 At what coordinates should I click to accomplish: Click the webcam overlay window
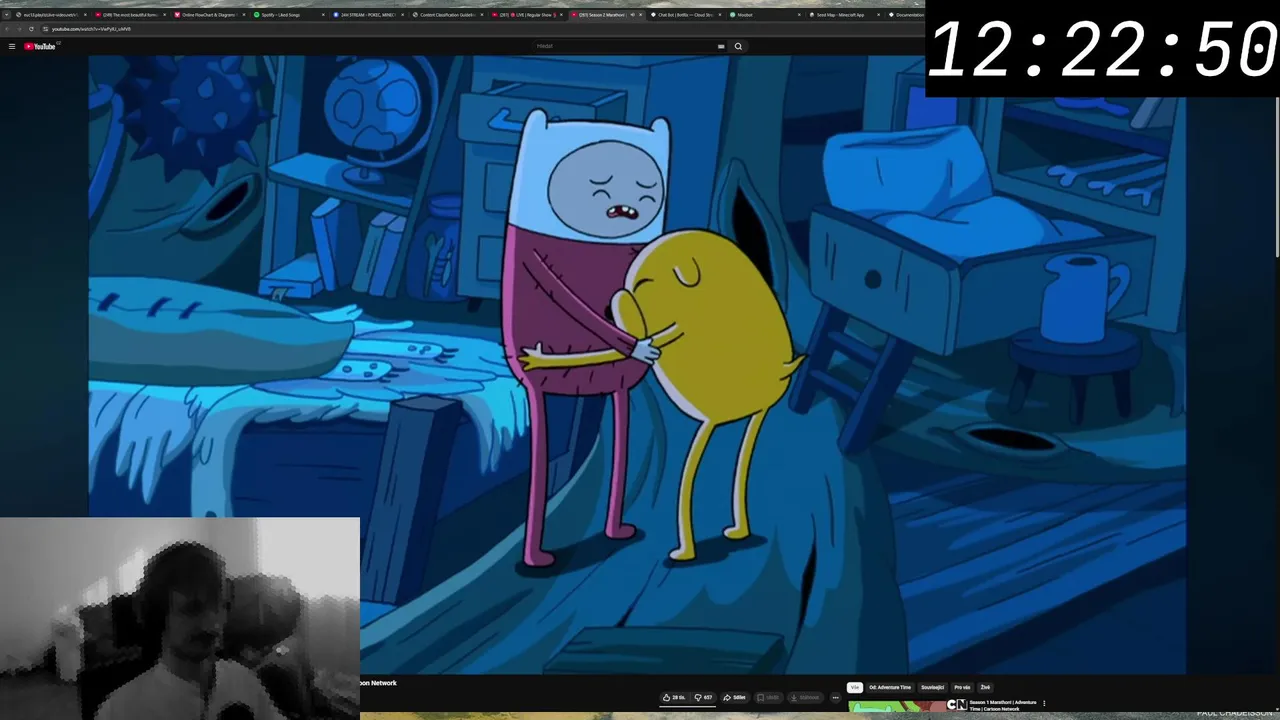click(180, 618)
